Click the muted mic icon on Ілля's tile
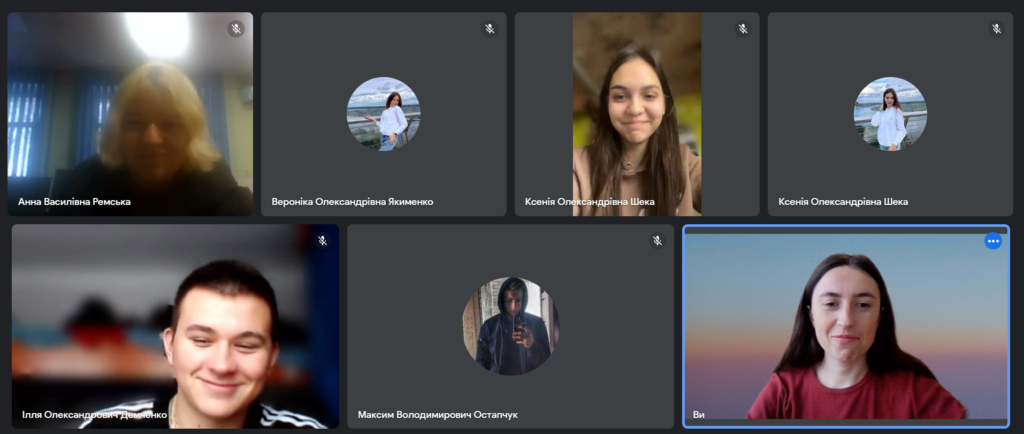This screenshot has height=434, width=1024. click(322, 241)
